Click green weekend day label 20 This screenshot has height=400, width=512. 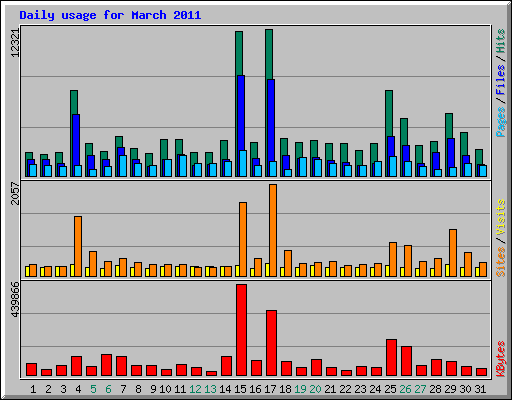tap(315, 389)
